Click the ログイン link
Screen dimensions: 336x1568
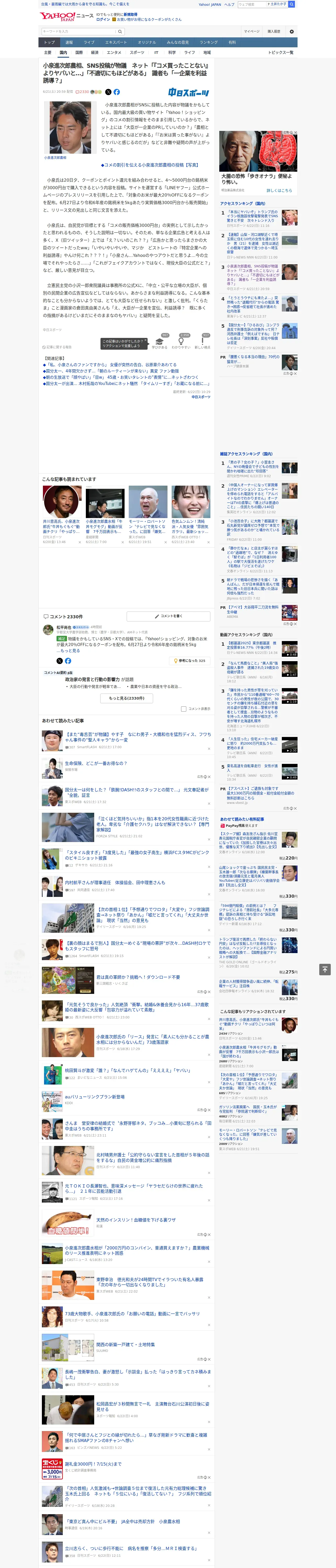pyautogui.click(x=103, y=20)
